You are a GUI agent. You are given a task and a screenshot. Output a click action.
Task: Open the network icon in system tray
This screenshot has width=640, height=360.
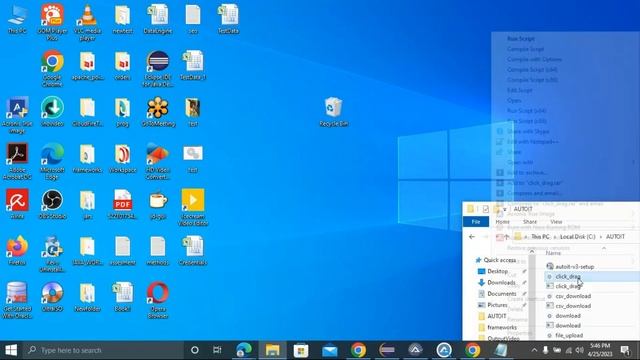[x=569, y=350]
